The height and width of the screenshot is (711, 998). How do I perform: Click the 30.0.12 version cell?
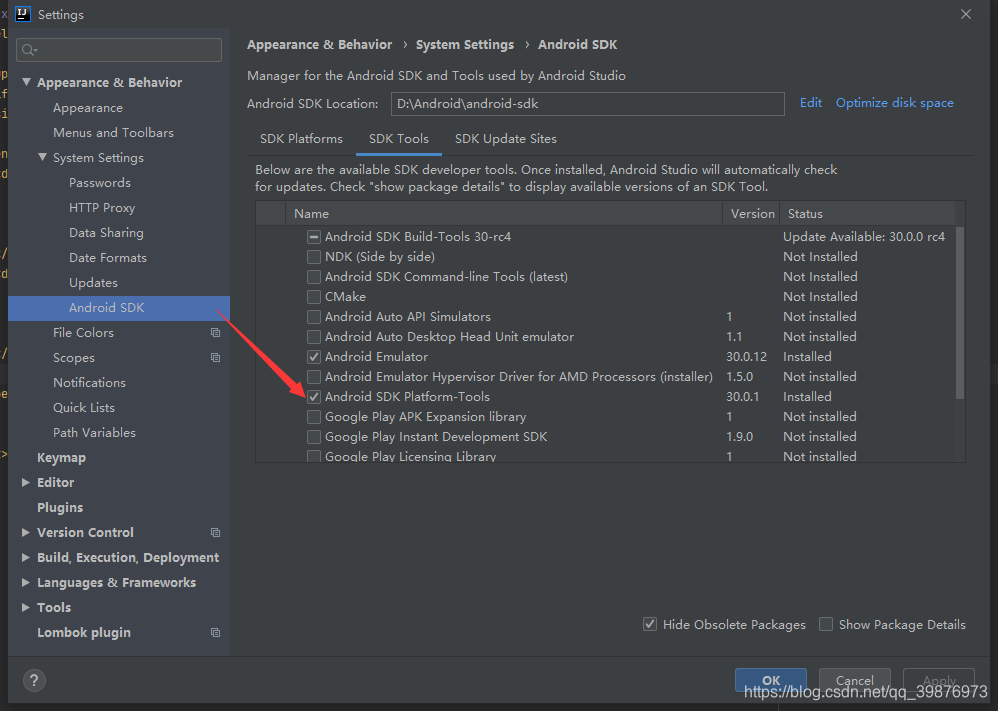(746, 356)
